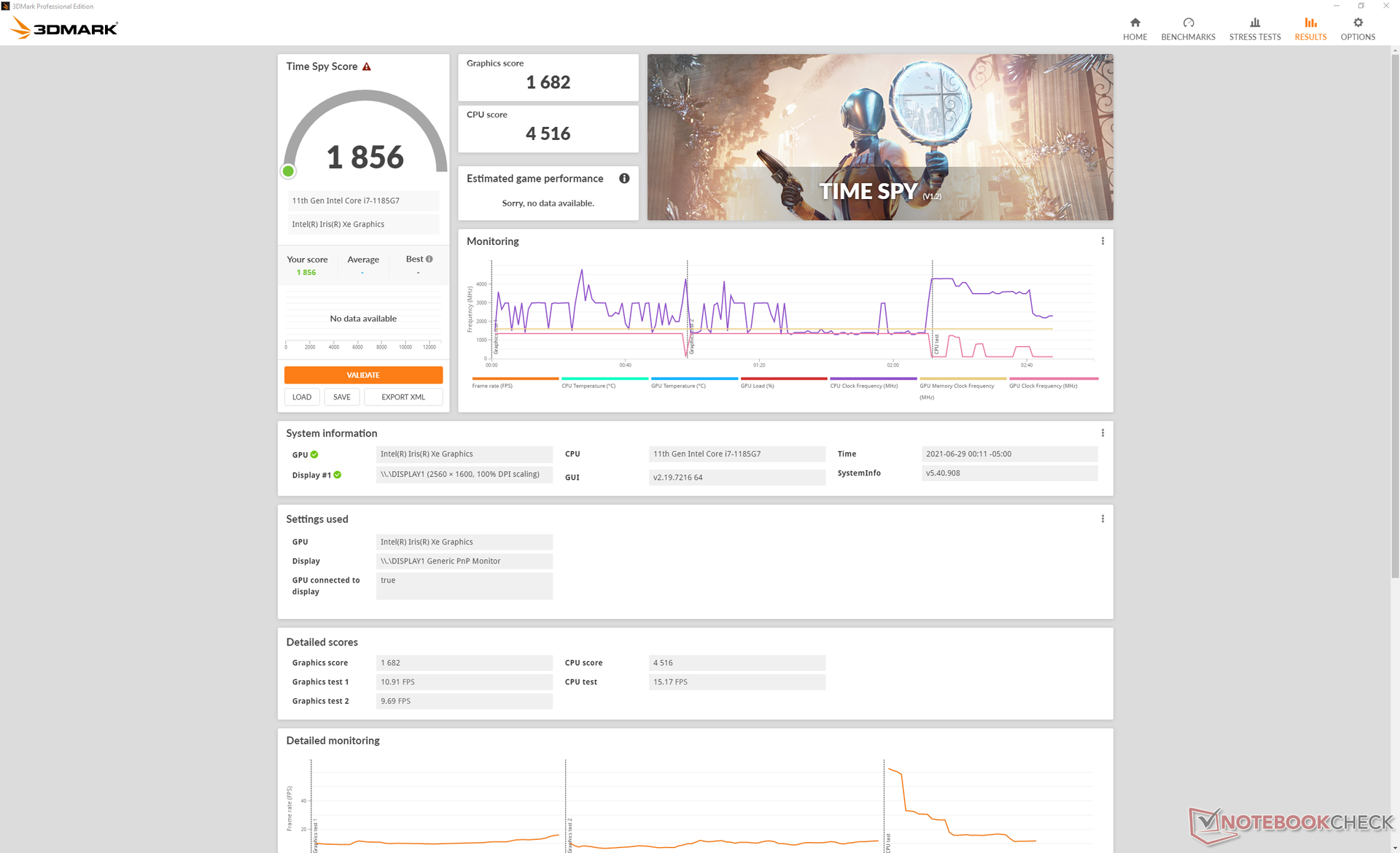The height and width of the screenshot is (853, 1400).
Task: Click the GPU green check icon
Action: pyautogui.click(x=314, y=454)
